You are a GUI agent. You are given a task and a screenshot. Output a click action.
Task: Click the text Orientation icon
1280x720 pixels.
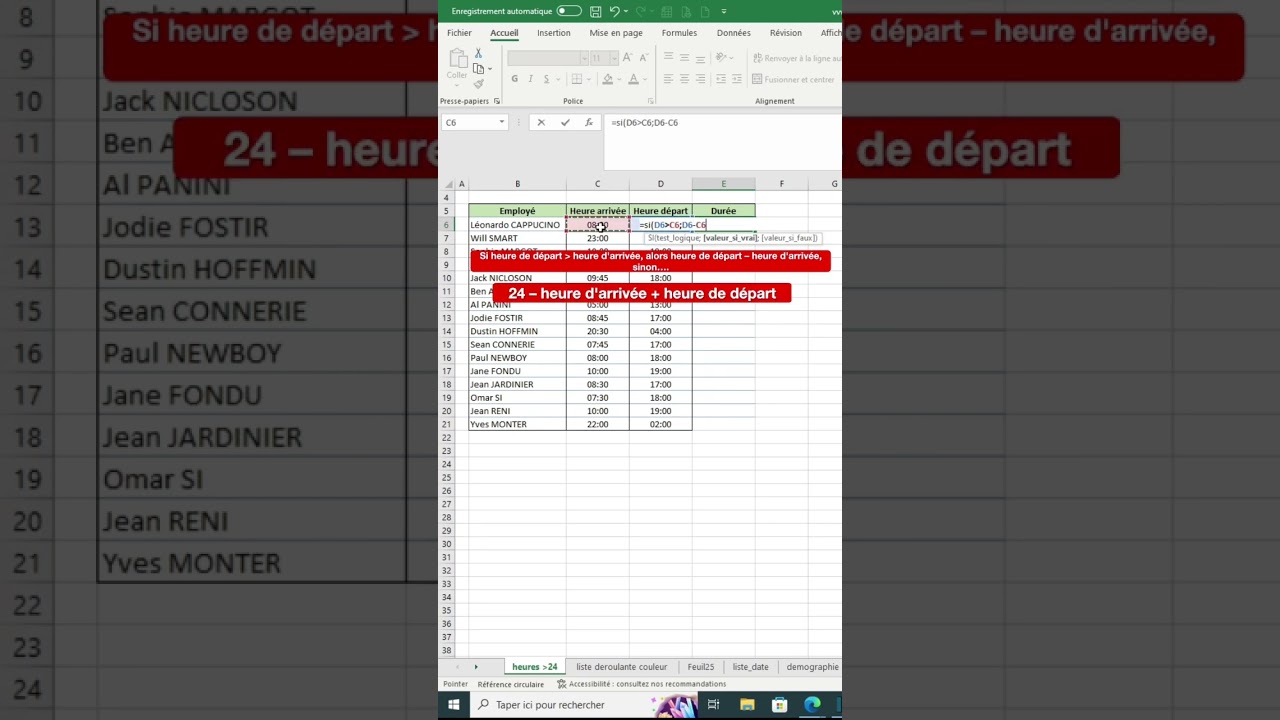coord(722,58)
